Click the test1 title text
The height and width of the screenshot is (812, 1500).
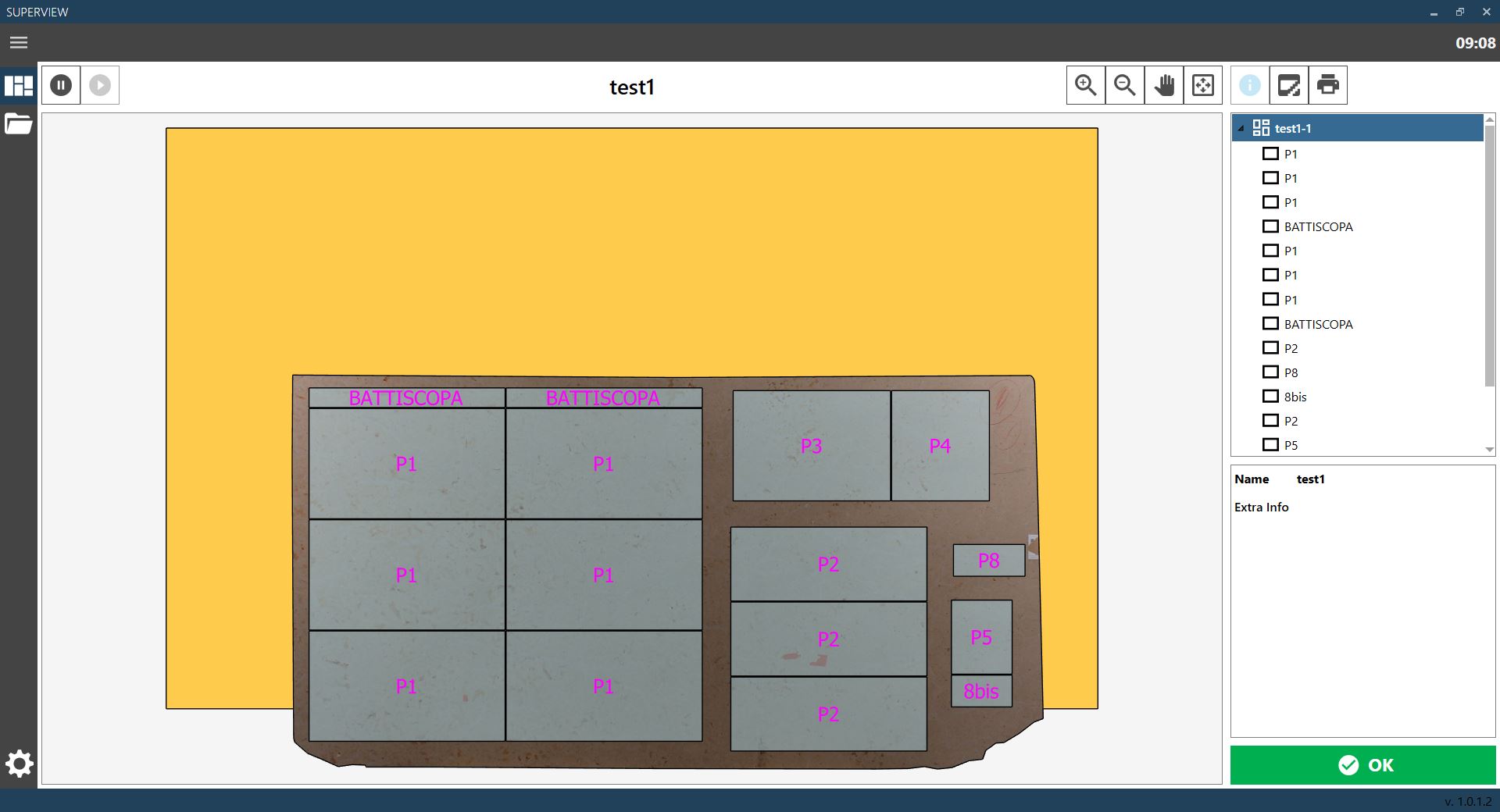[631, 87]
